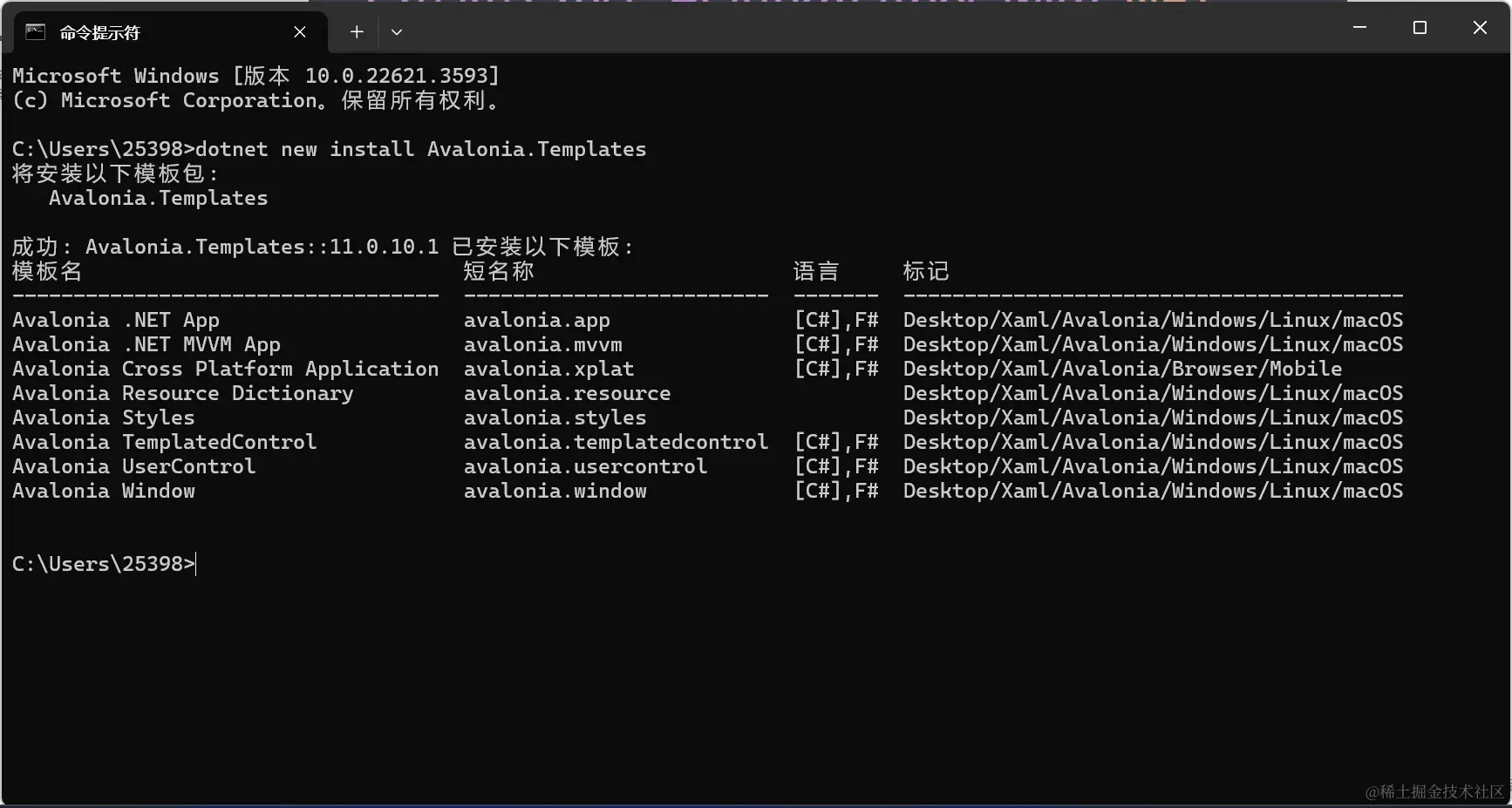This screenshot has width=1512, height=808.
Task: Click the Desktop/Xaml/Avalonia/Browser/Mobile tag text
Action: click(x=1123, y=369)
